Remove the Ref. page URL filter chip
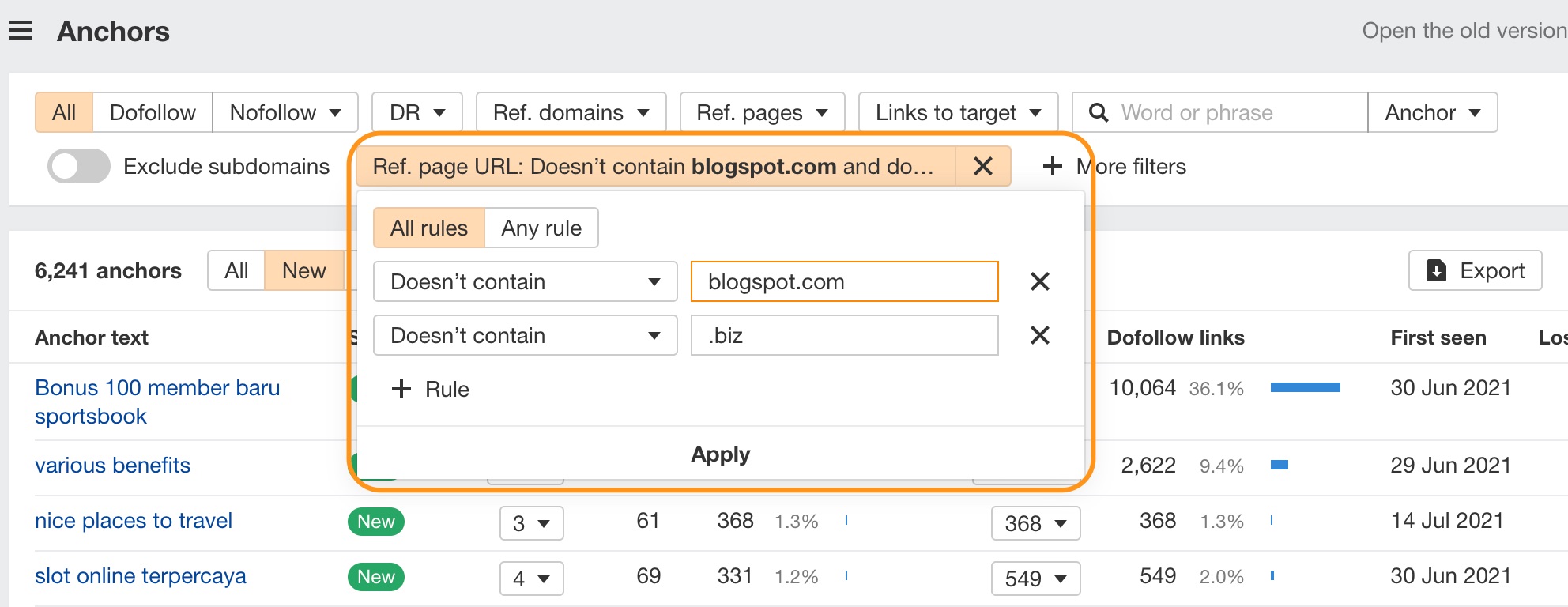Image resolution: width=1568 pixels, height=607 pixels. click(982, 166)
